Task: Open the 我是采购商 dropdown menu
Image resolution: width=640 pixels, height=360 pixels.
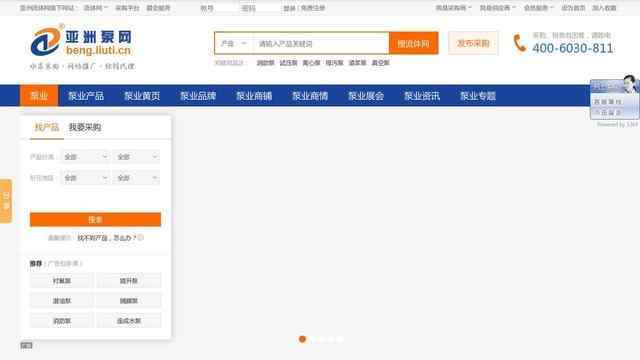Action: point(453,8)
